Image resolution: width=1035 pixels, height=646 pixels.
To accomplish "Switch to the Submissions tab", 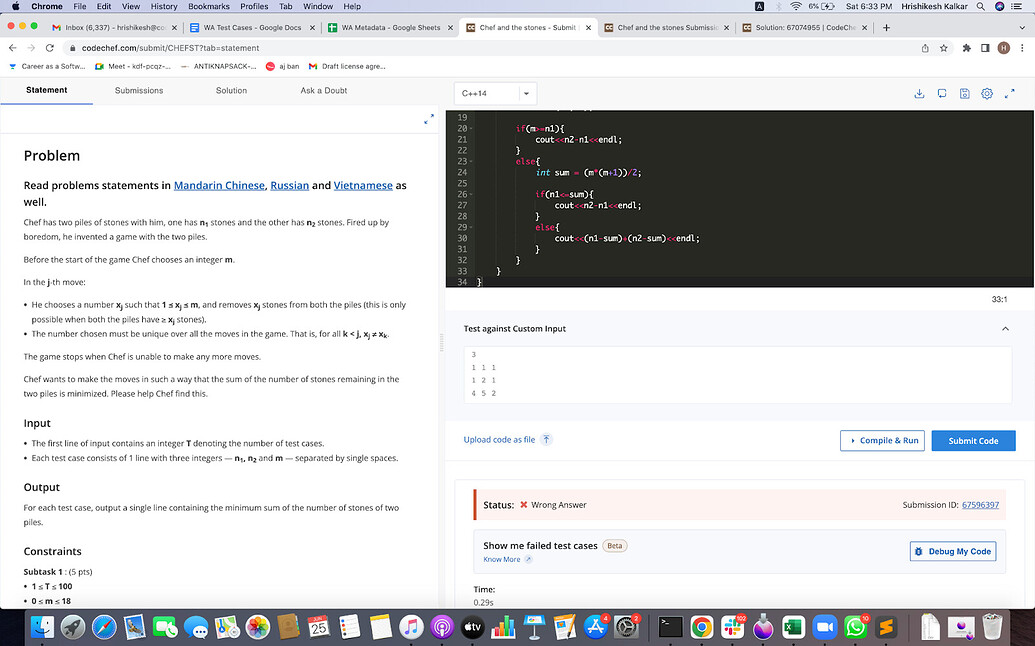I will (138, 89).
